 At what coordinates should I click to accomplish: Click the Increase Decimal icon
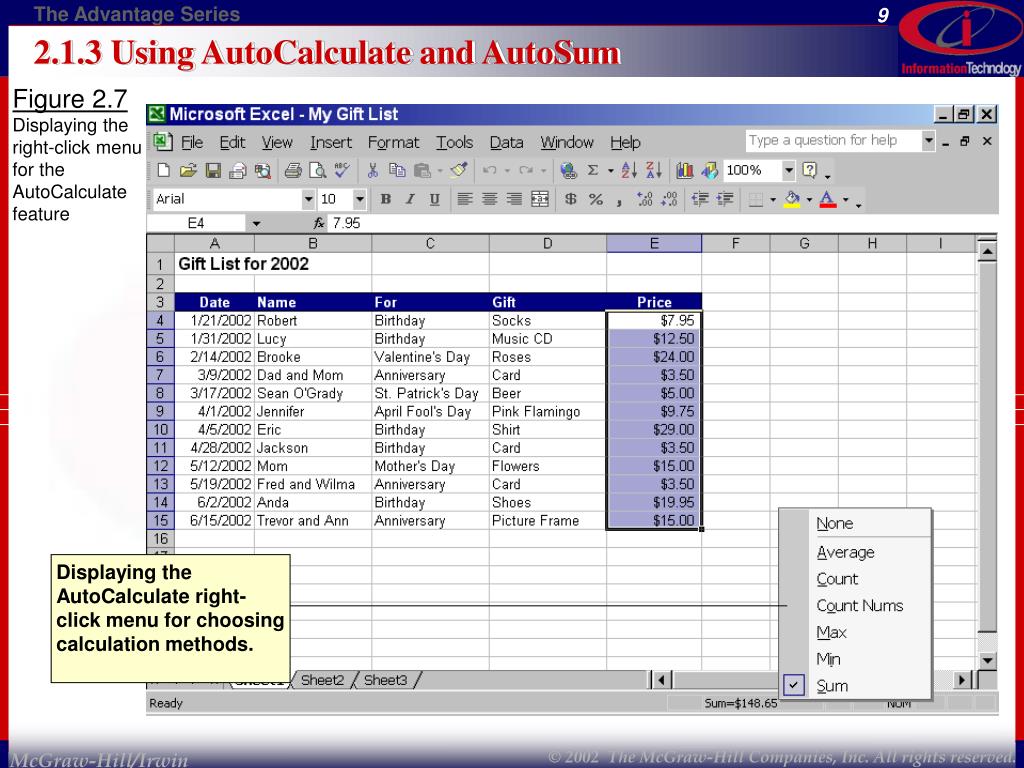(645, 199)
